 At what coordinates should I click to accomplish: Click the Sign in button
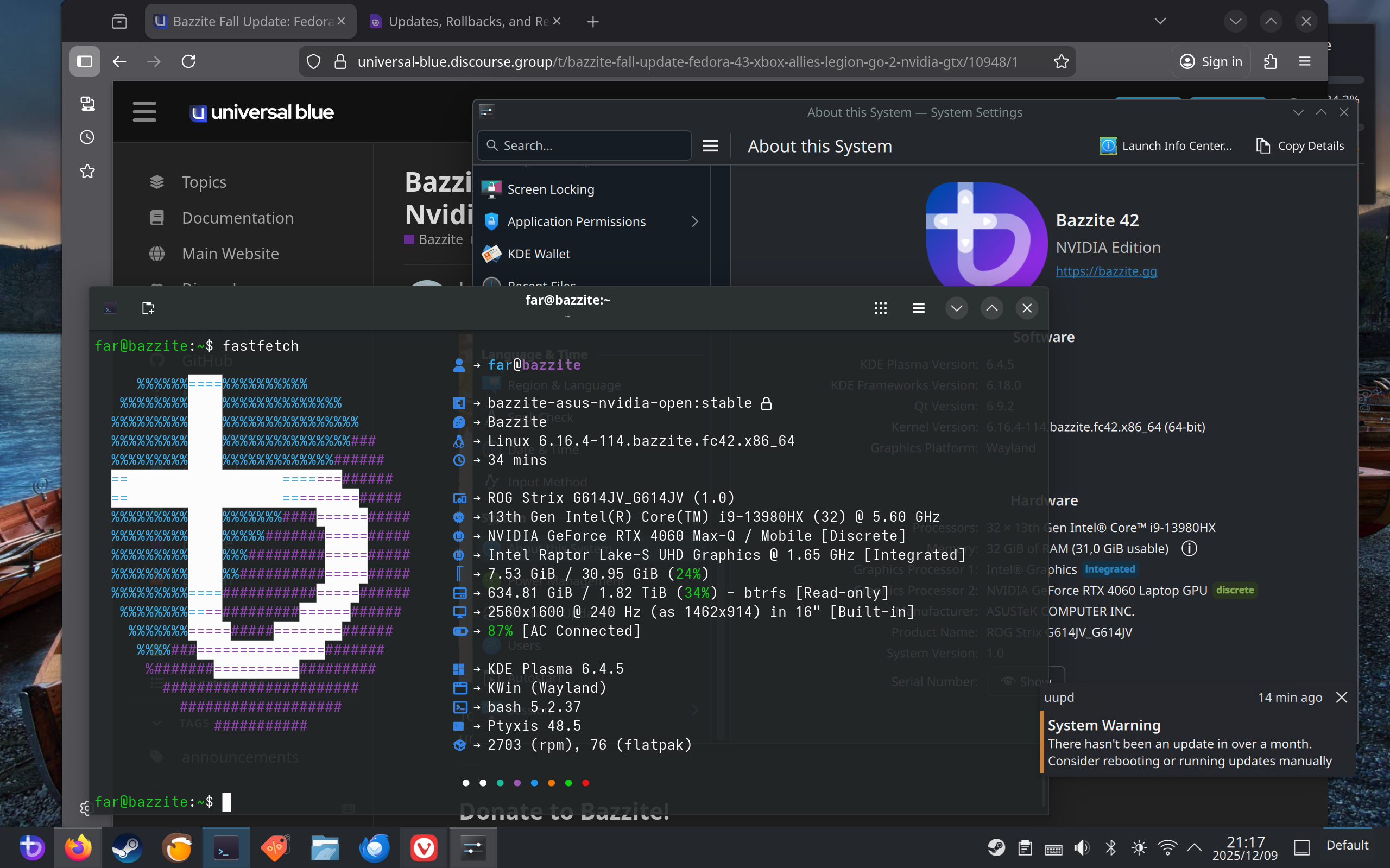pos(1211,61)
